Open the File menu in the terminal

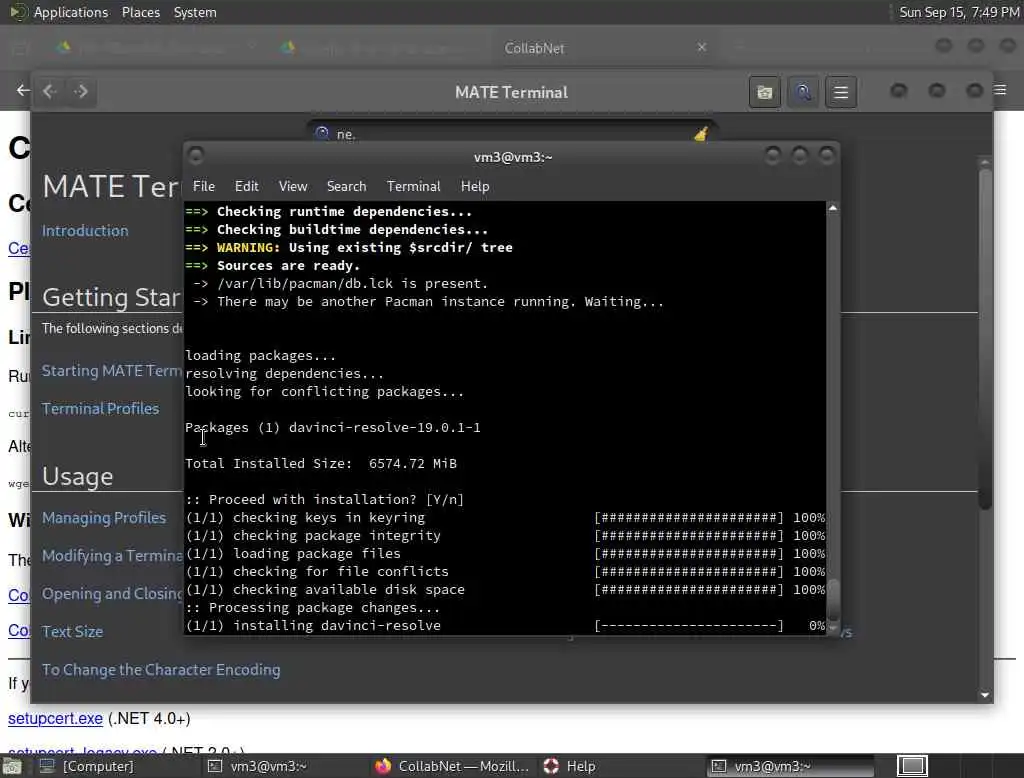click(204, 186)
